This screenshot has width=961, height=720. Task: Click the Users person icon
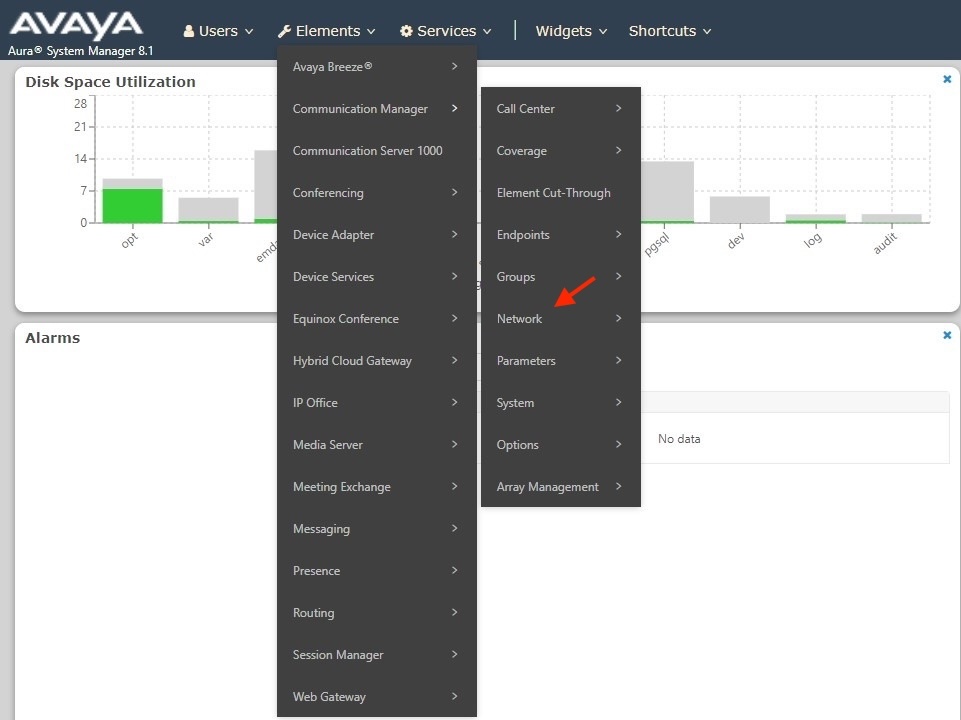pos(189,31)
